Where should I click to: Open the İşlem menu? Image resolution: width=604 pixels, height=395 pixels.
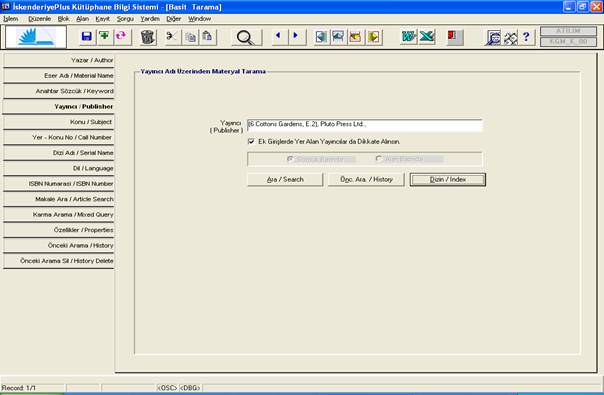(10, 18)
